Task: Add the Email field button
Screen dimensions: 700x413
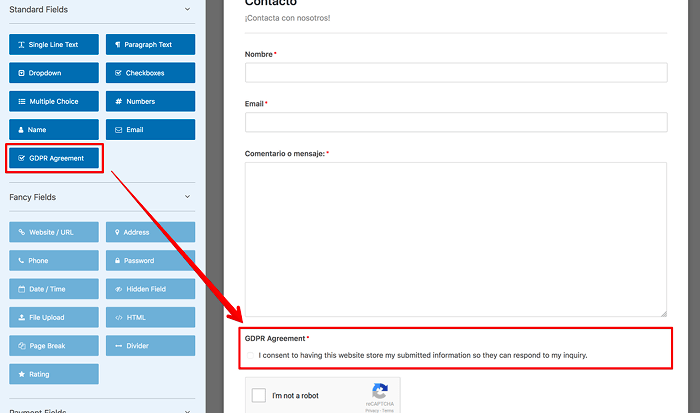Action: point(150,129)
